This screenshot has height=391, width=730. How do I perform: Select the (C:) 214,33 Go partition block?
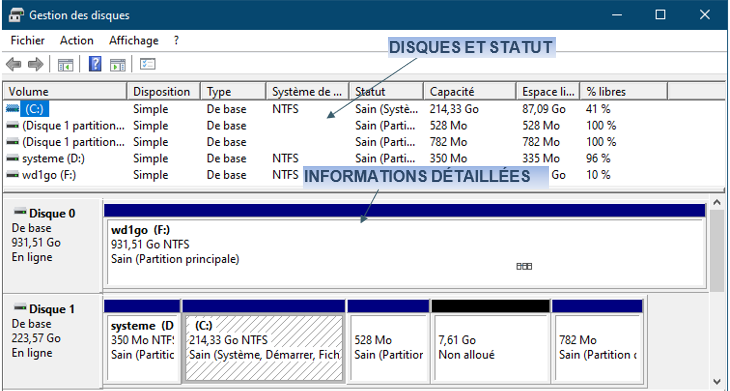click(264, 341)
